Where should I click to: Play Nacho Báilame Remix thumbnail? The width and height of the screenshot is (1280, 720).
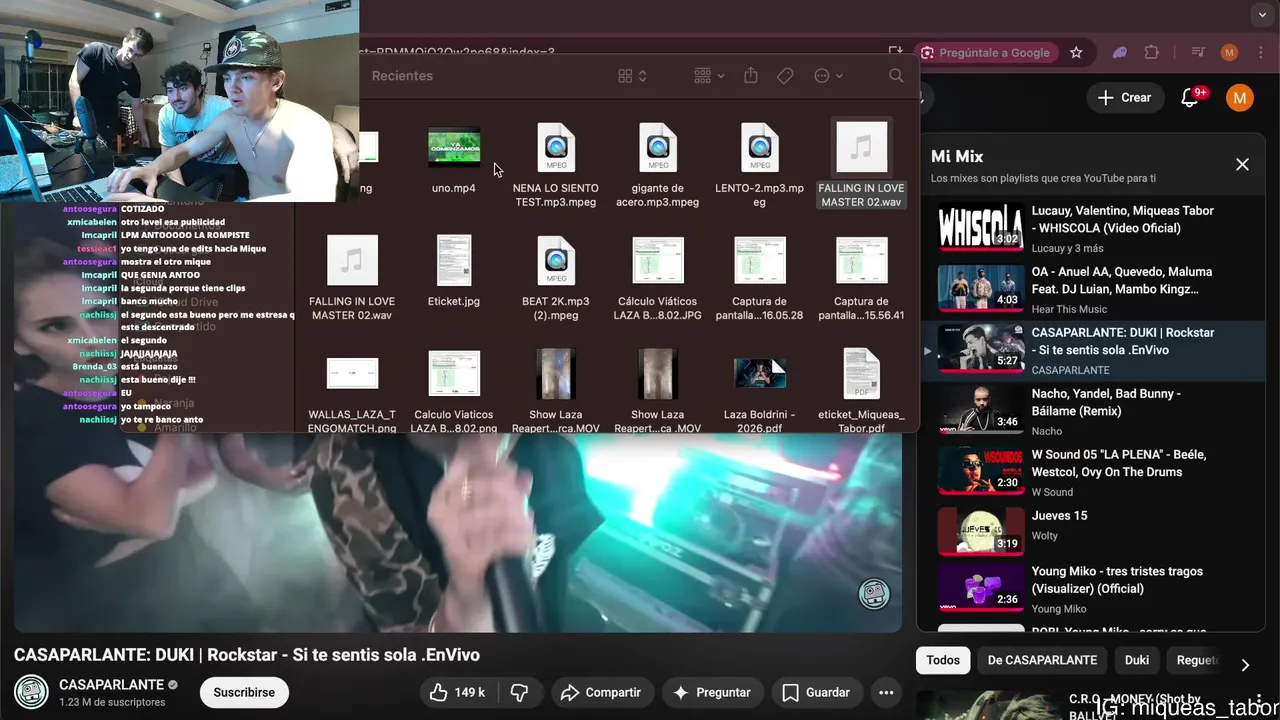[x=981, y=410]
